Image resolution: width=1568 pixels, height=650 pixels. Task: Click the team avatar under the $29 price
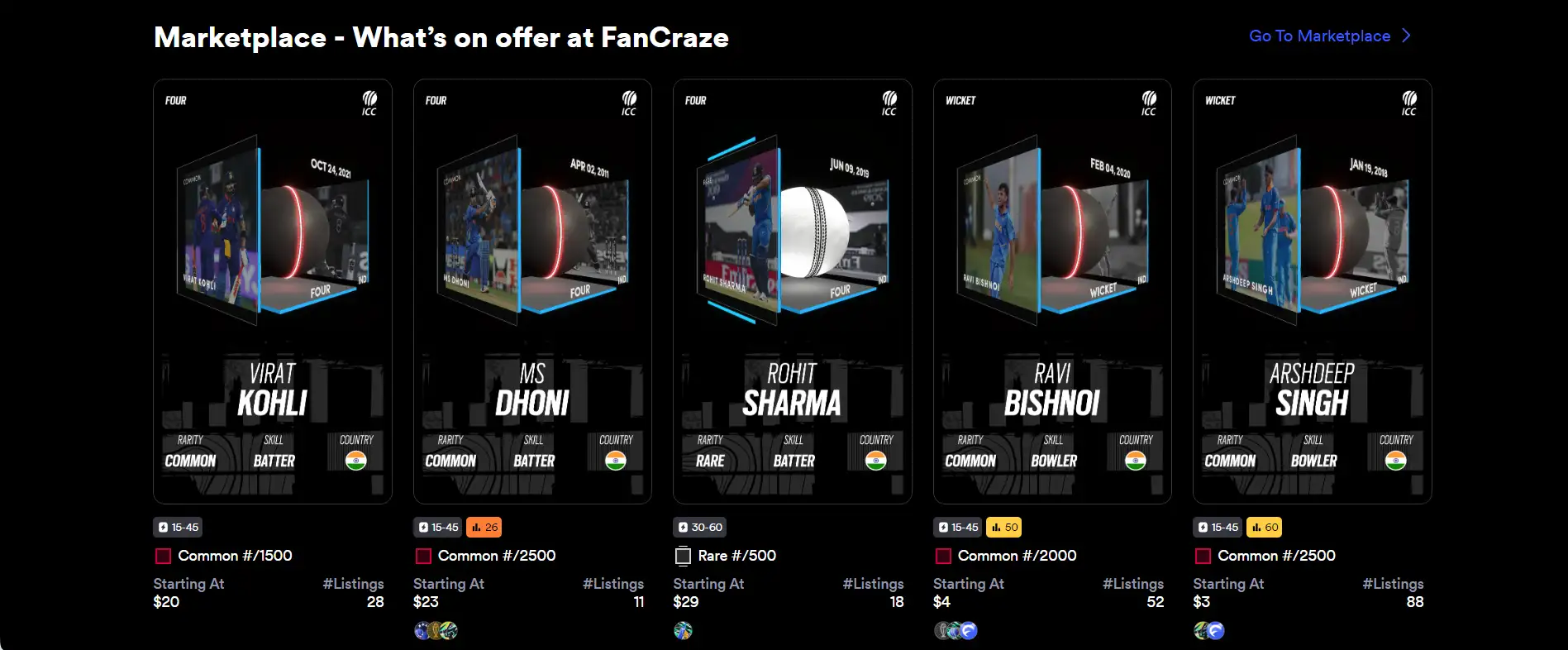click(x=683, y=631)
